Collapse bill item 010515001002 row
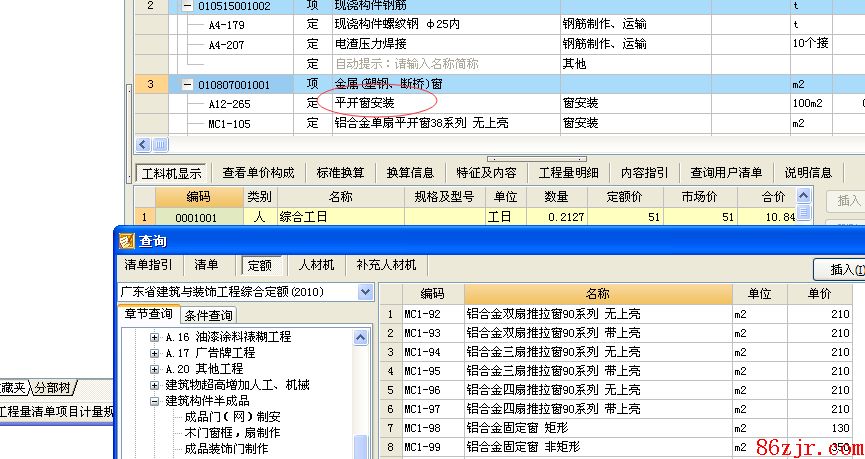This screenshot has height=459, width=865. tap(187, 6)
